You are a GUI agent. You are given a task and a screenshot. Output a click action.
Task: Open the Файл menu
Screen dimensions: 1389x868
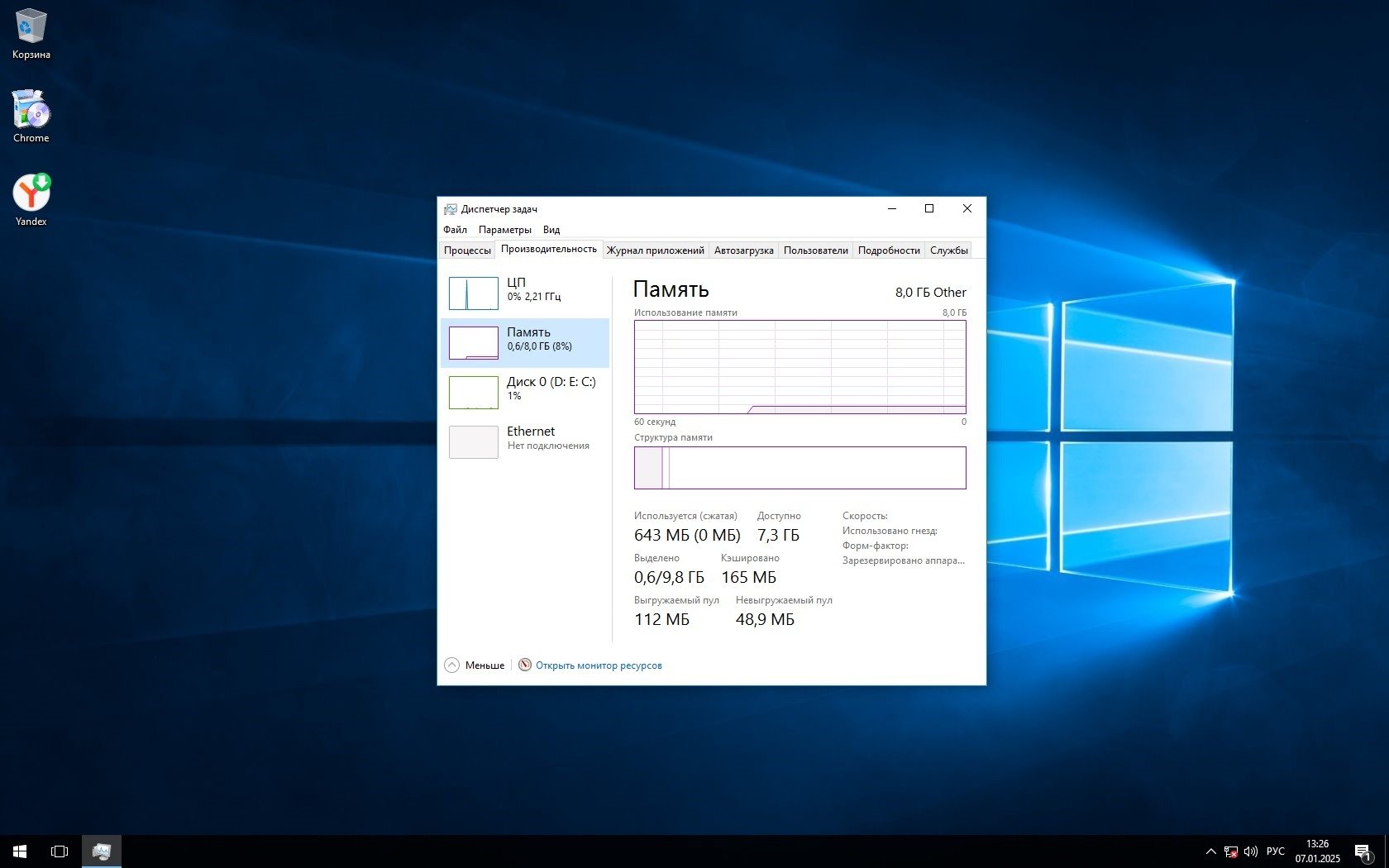tap(455, 230)
